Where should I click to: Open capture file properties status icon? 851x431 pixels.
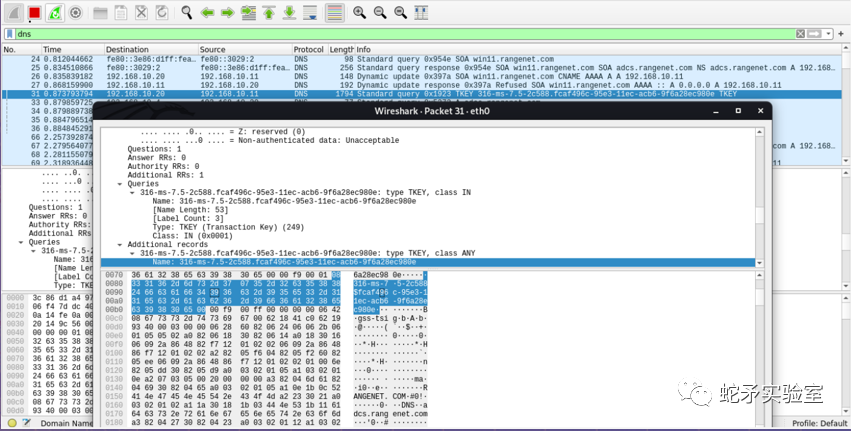pyautogui.click(x=26, y=423)
